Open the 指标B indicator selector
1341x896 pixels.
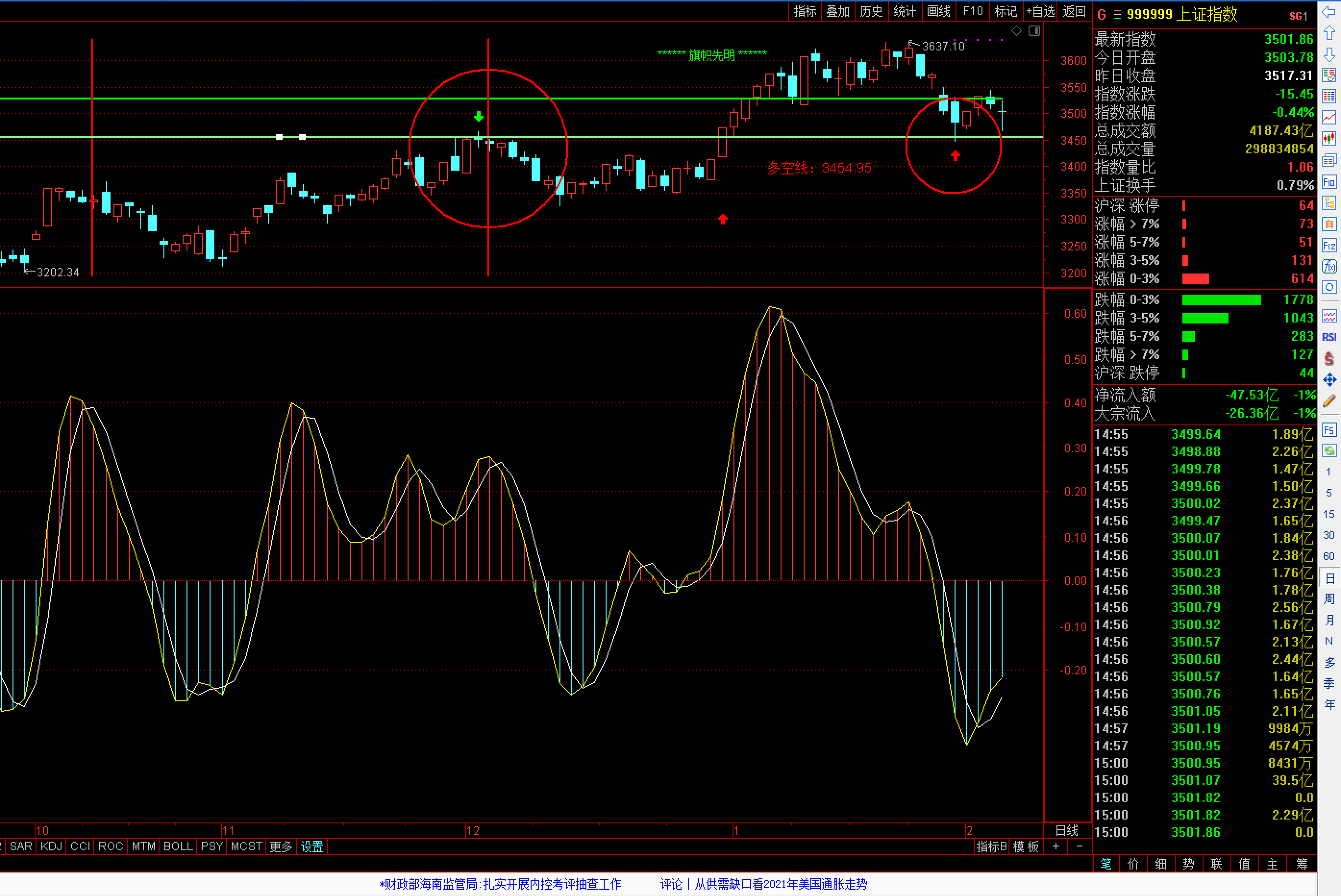(991, 846)
